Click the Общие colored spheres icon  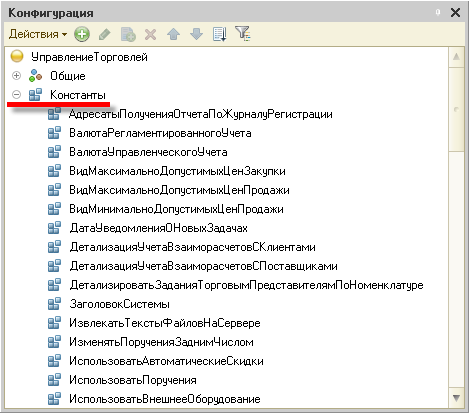[x=35, y=76]
